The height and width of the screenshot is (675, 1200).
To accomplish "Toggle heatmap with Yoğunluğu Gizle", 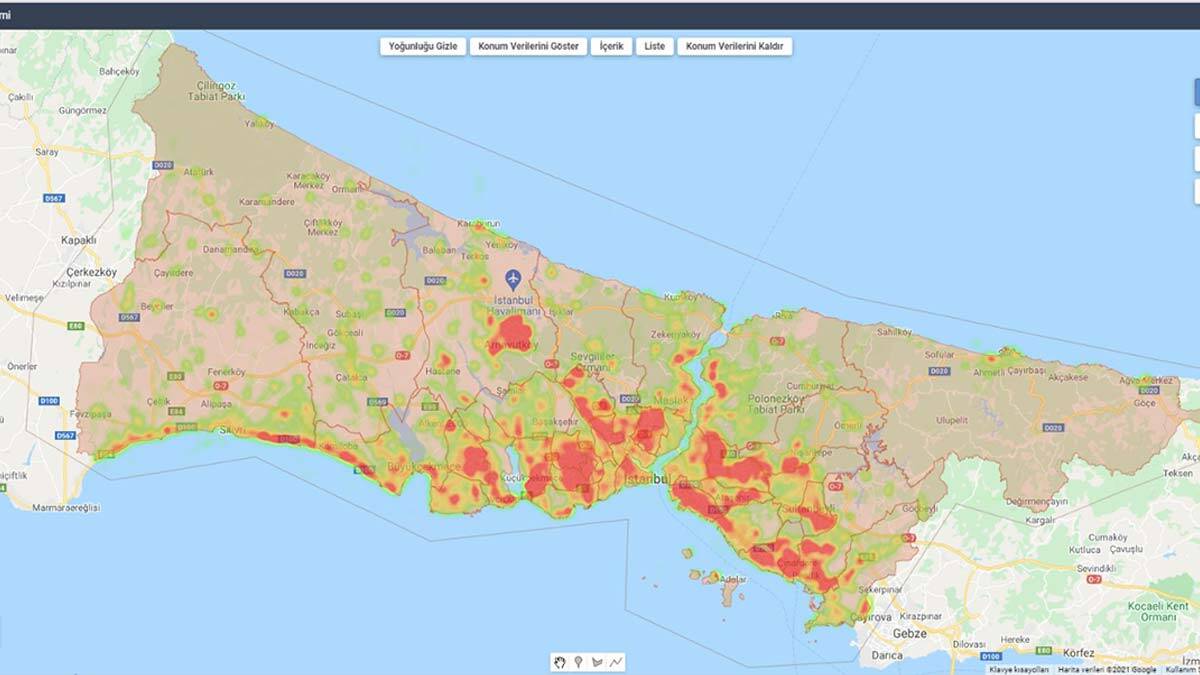I will click(422, 46).
